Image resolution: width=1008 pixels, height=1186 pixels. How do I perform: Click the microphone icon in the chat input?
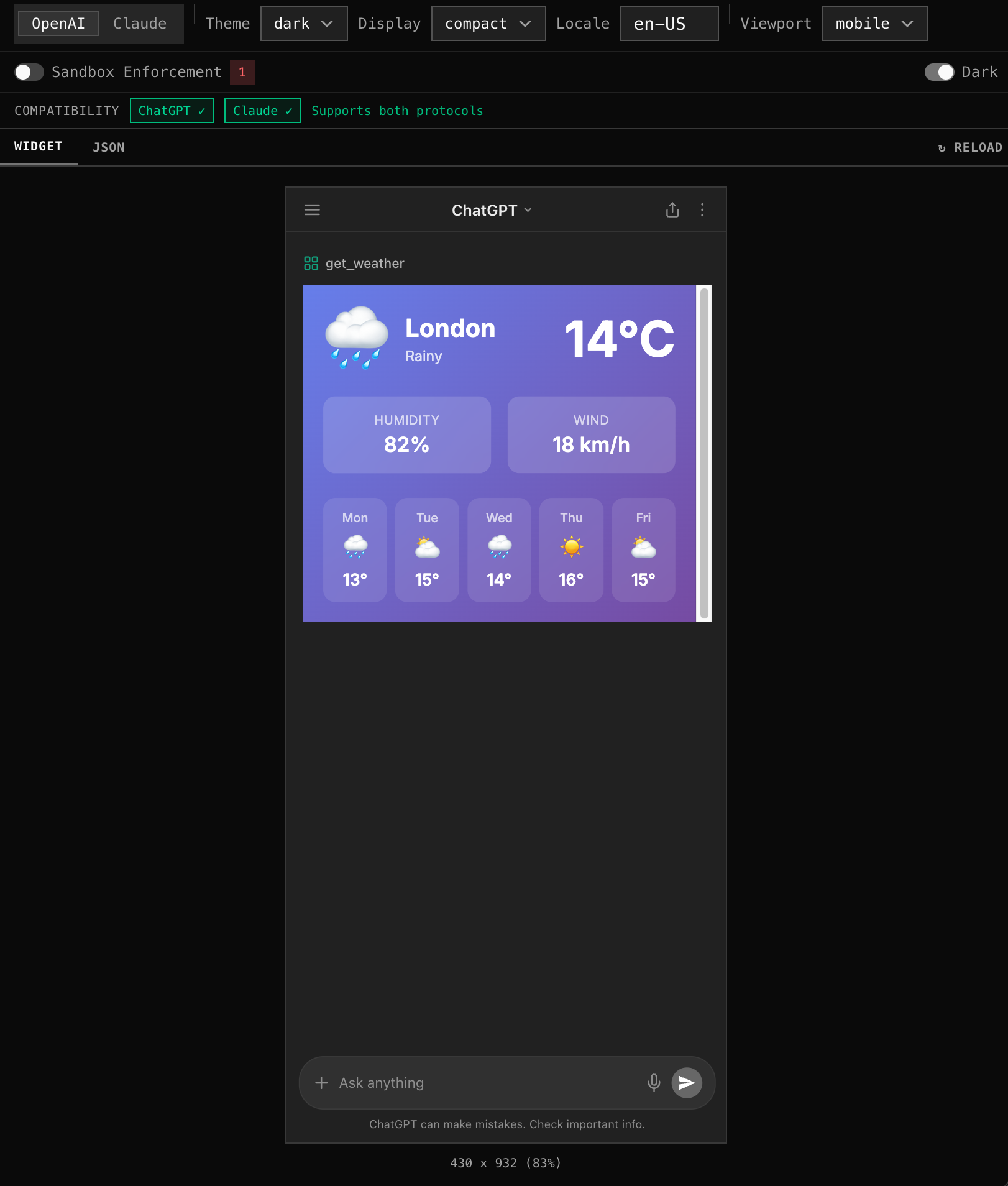[x=654, y=1082]
